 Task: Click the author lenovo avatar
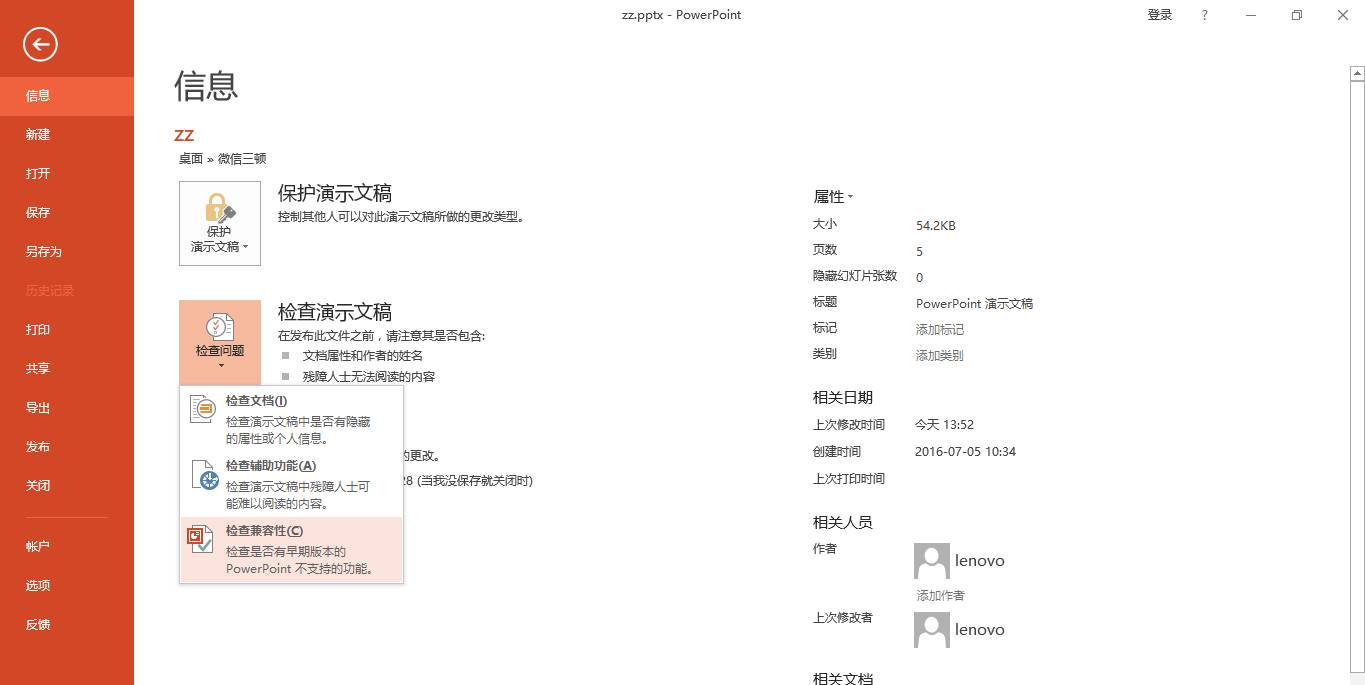tap(931, 560)
